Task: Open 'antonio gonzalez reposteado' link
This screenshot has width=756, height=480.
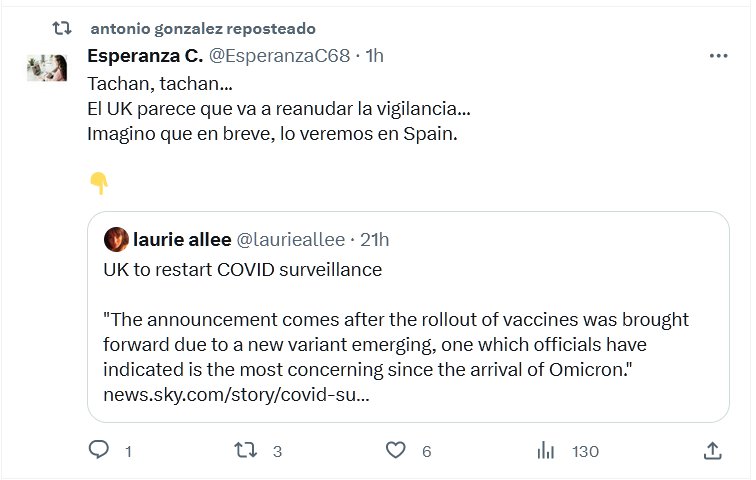Action: coord(201,28)
